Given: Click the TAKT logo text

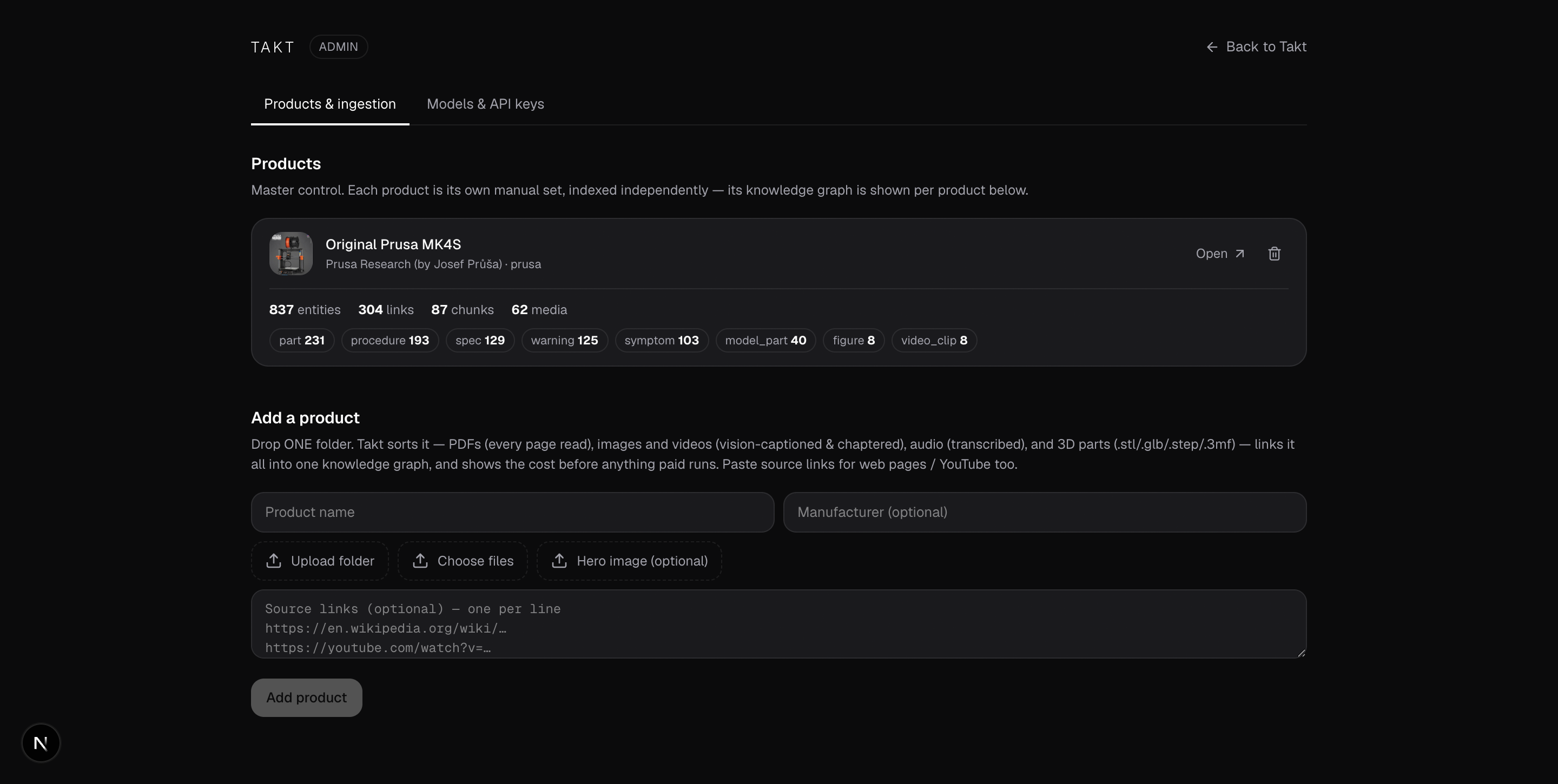Looking at the screenshot, I should 273,47.
